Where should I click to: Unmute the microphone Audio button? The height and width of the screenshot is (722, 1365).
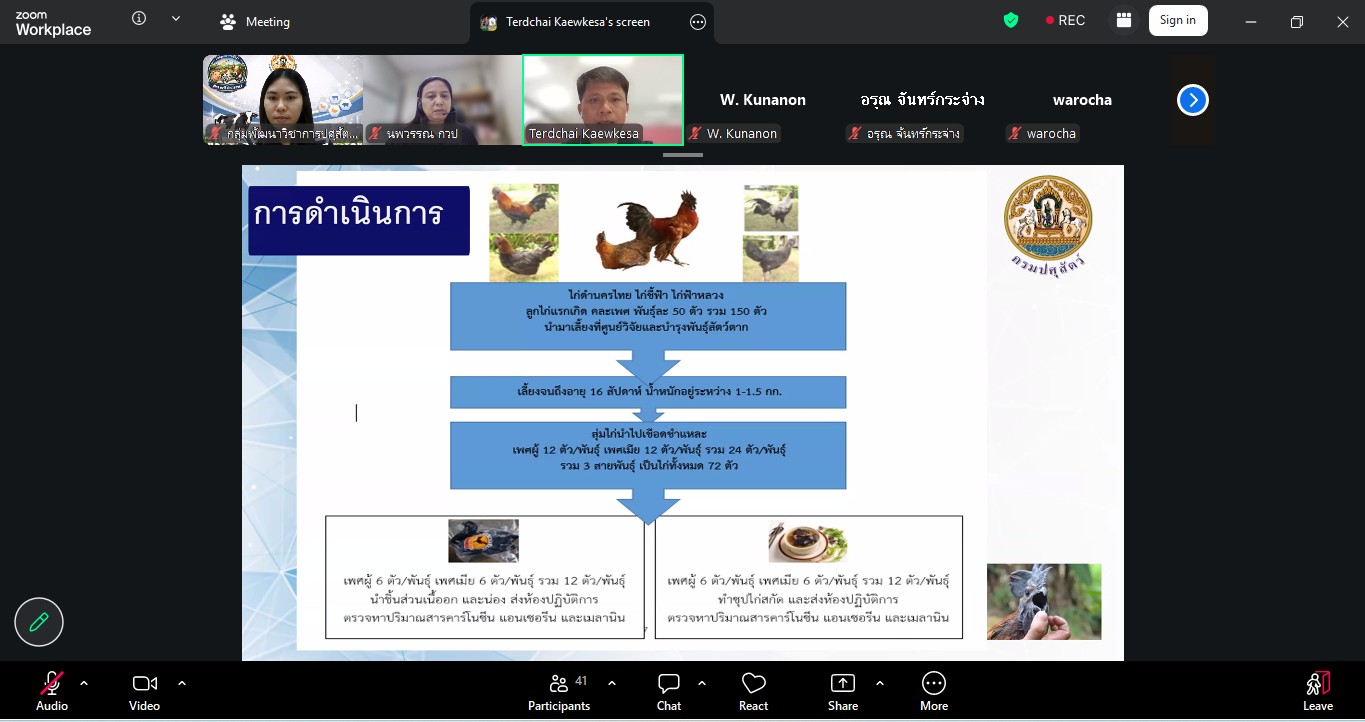click(52, 691)
